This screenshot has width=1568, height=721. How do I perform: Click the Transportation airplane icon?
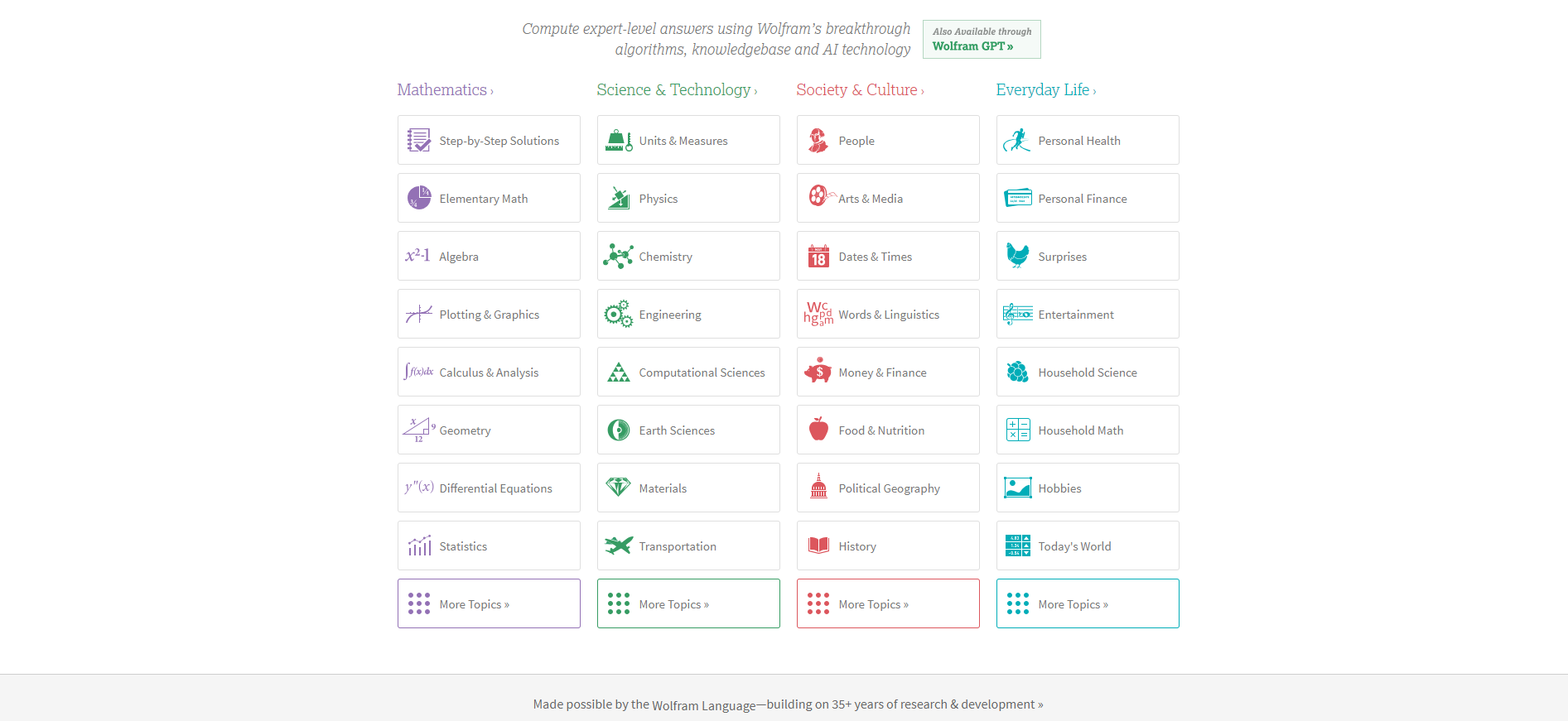click(x=618, y=546)
